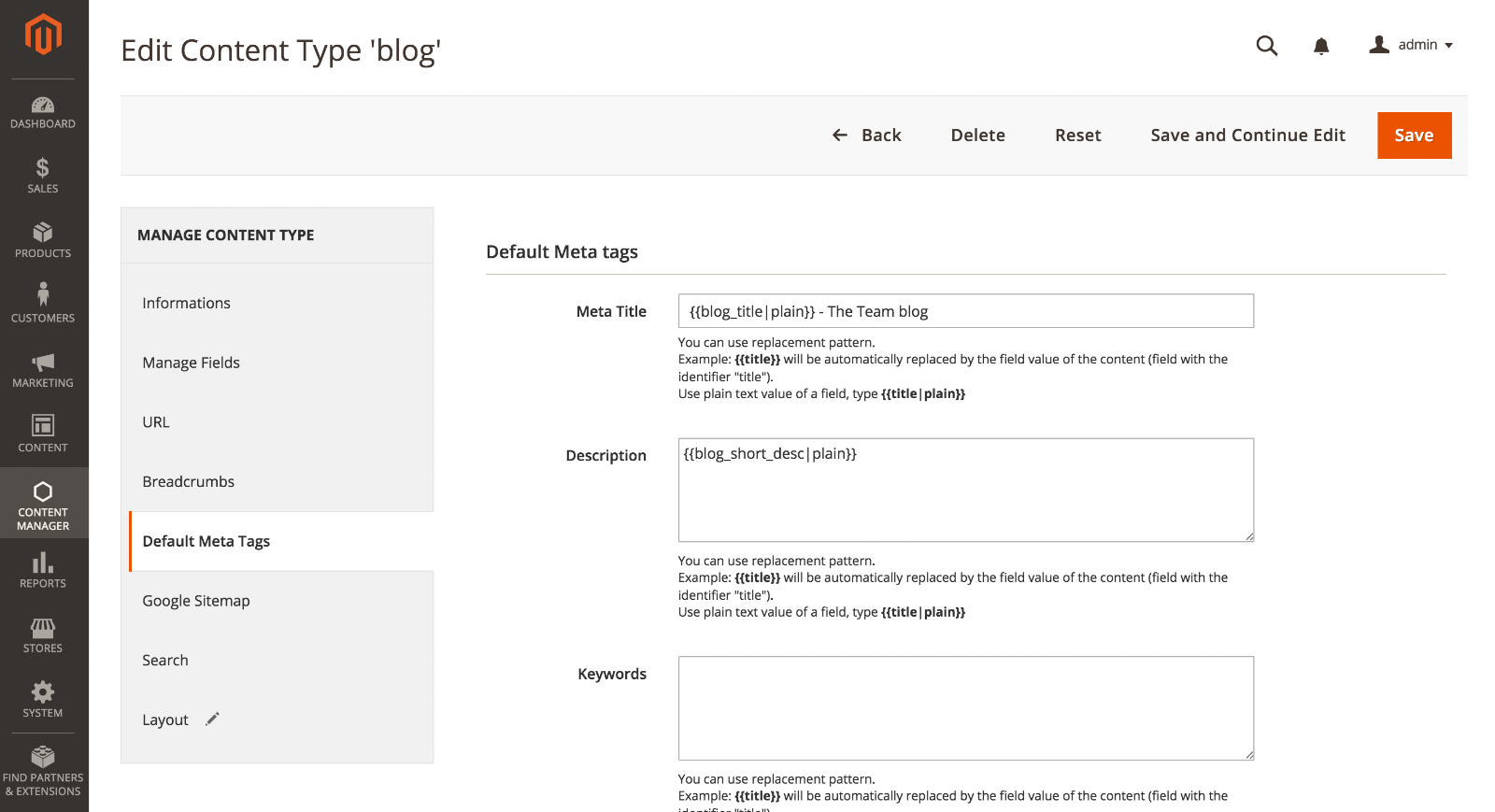Image resolution: width=1495 pixels, height=812 pixels.
Task: Focus the Meta Title input field
Action: coord(966,311)
